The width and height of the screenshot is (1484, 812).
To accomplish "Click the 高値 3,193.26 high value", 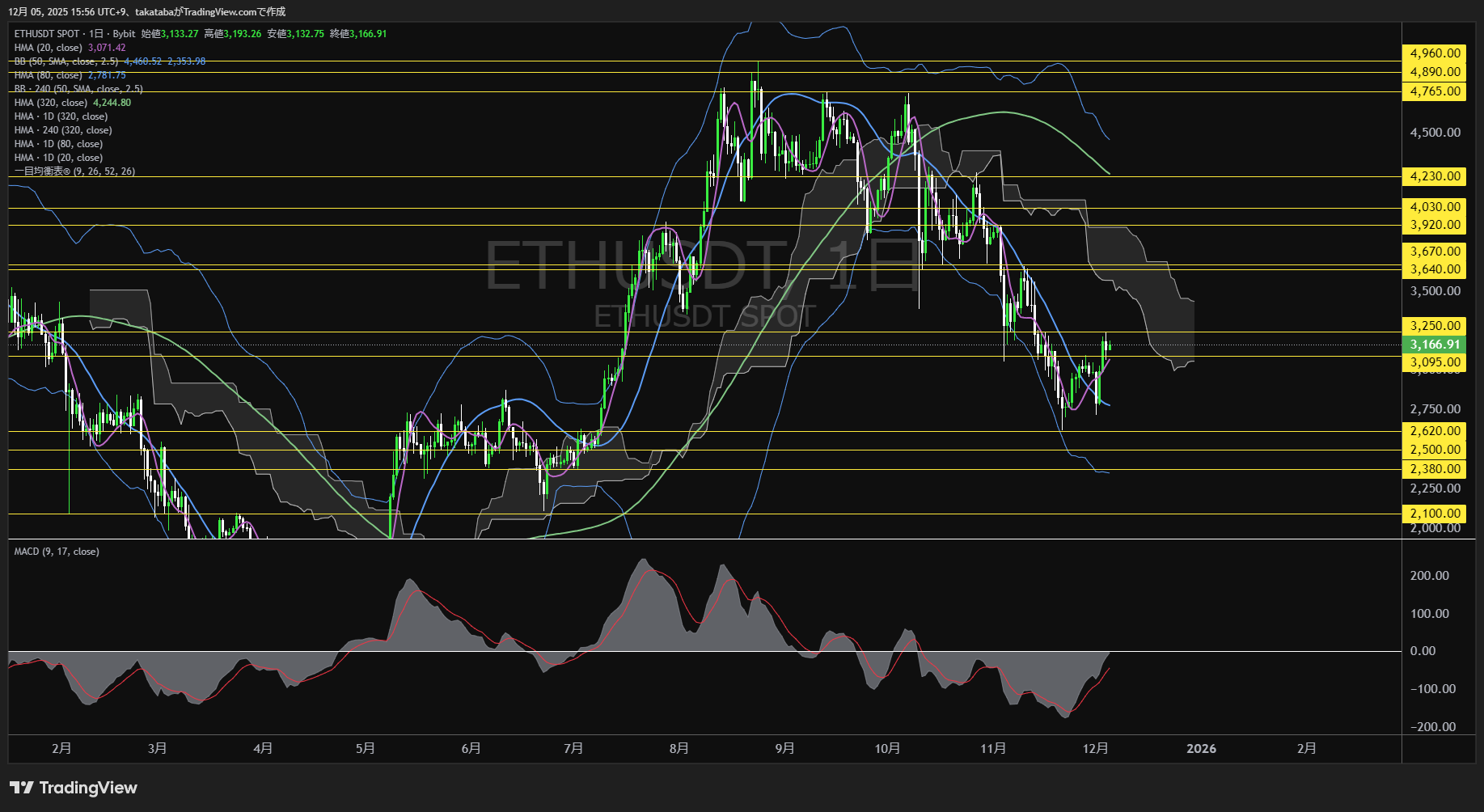I will pos(233,34).
